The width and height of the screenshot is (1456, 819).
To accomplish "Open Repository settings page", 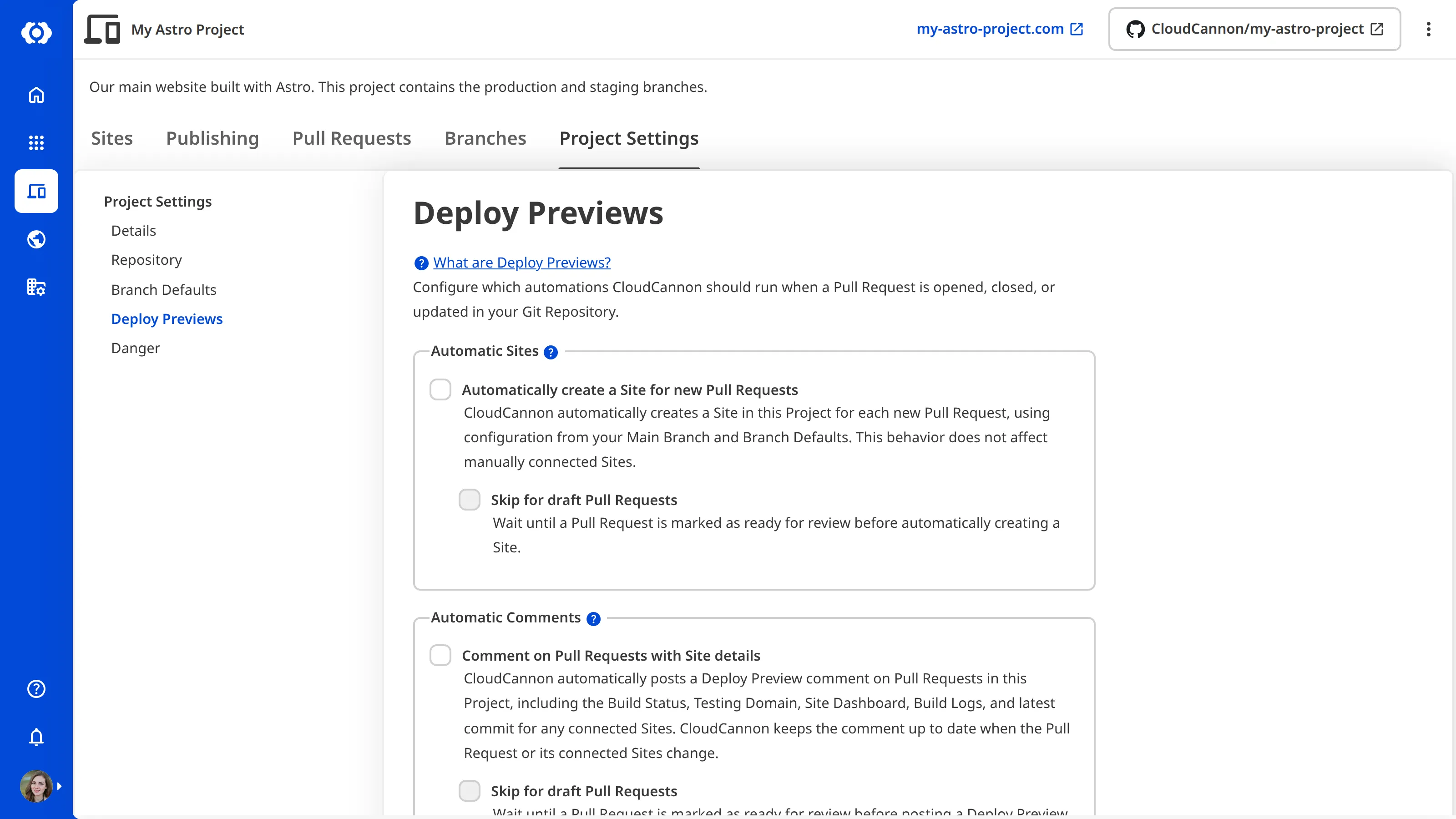I will 147,260.
